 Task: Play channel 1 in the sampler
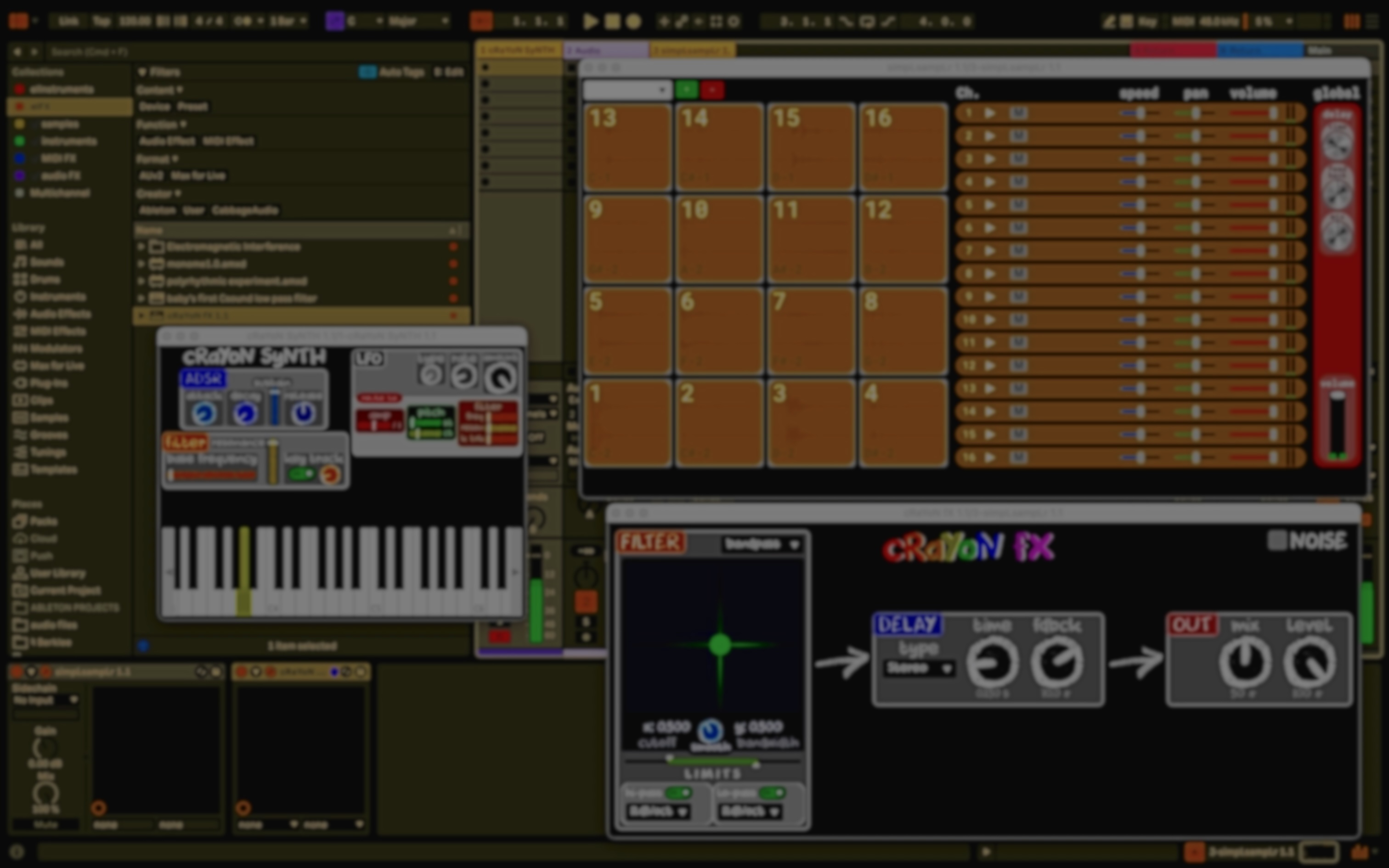989,113
